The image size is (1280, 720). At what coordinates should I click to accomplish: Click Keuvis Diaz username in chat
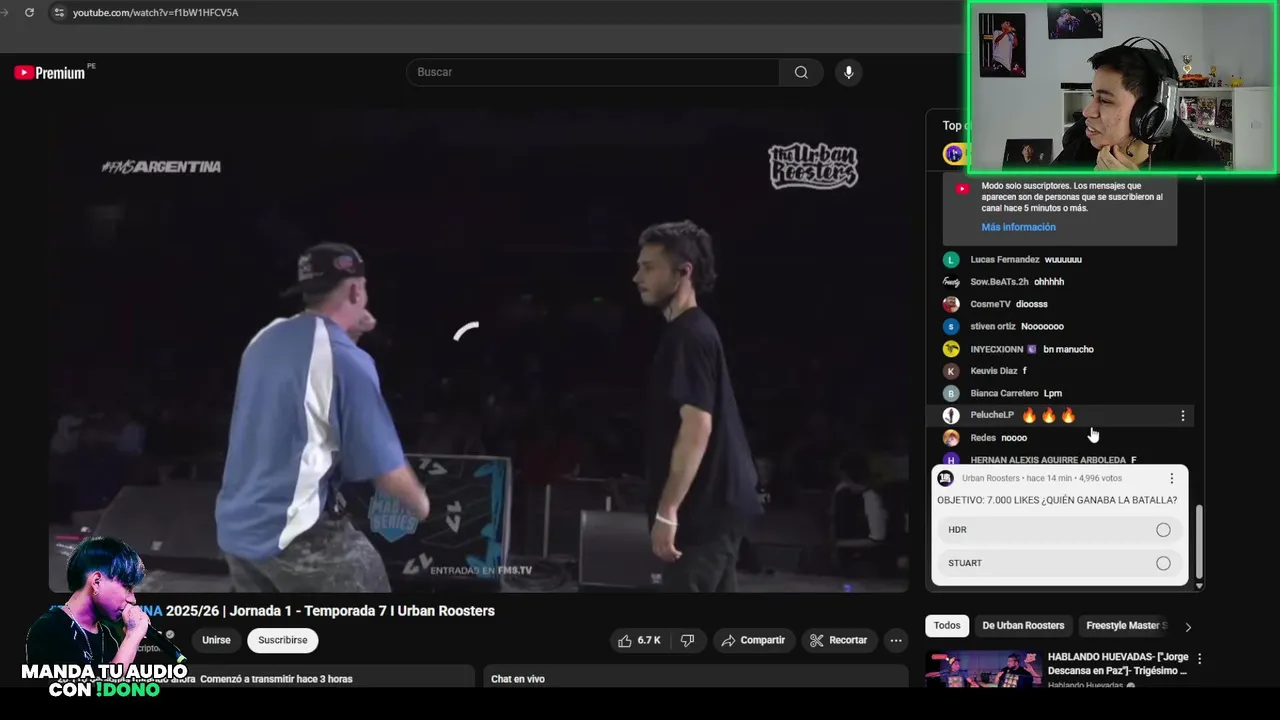tap(994, 371)
